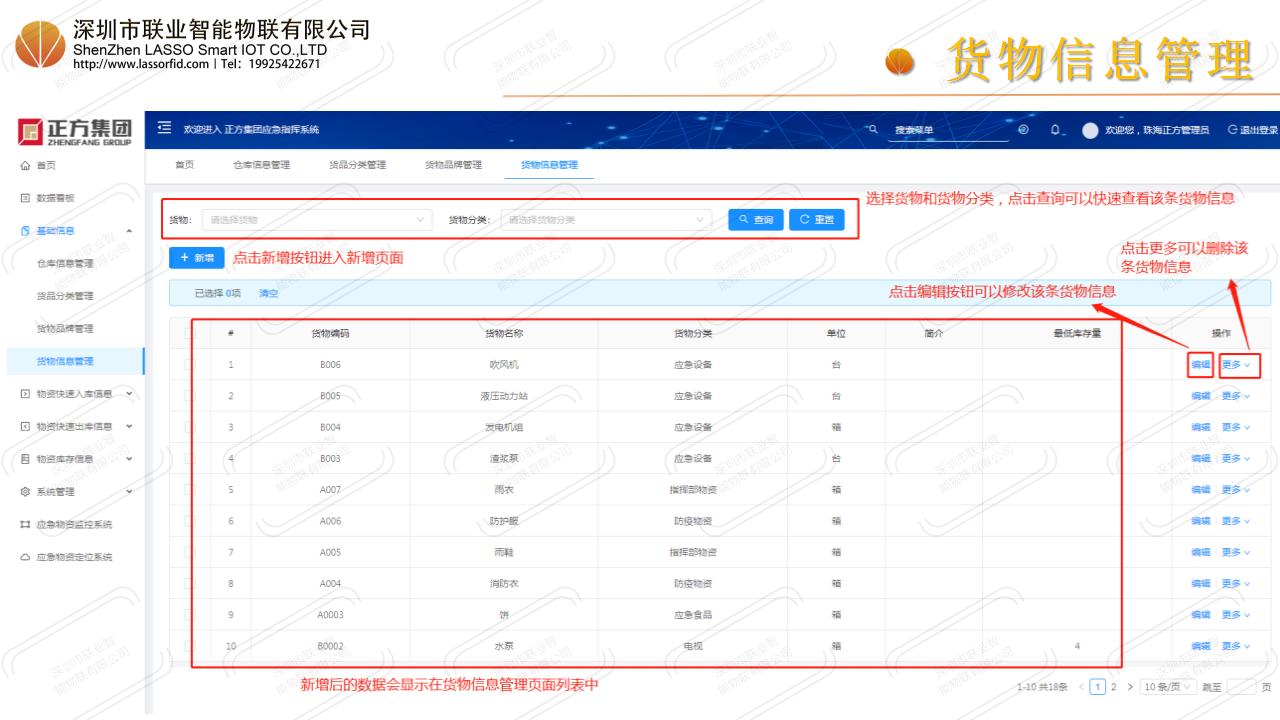This screenshot has height=720, width=1280.
Task: Check the checkbox for row 5 雨衣
Action: tap(190, 490)
